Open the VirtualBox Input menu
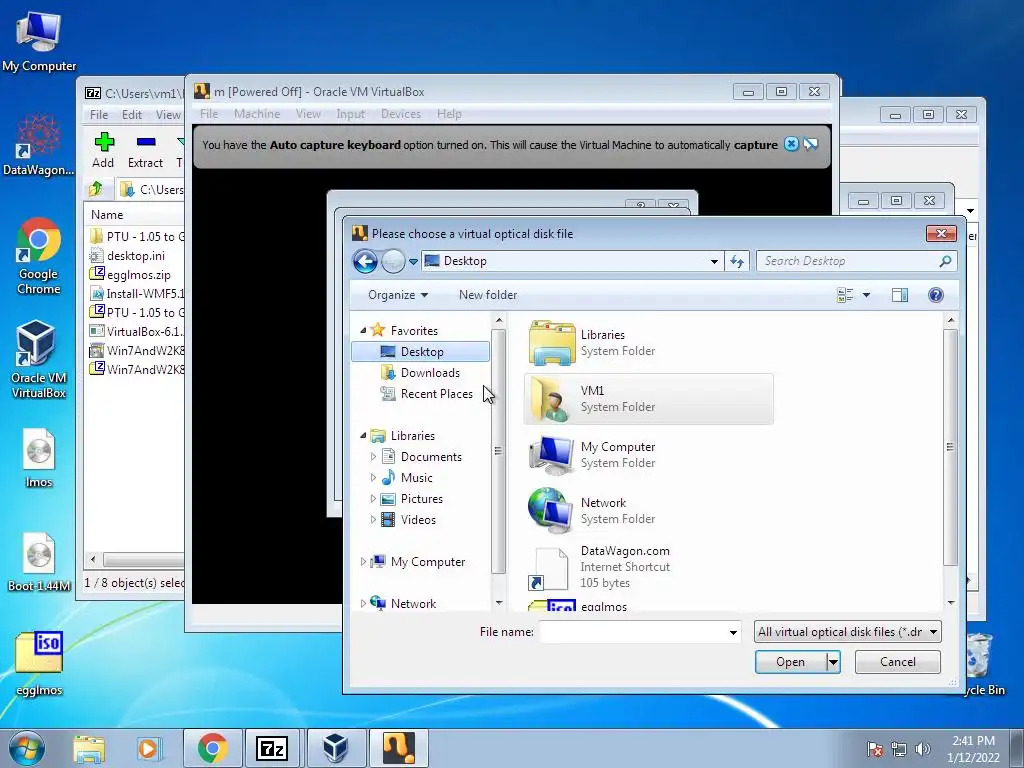 point(350,114)
